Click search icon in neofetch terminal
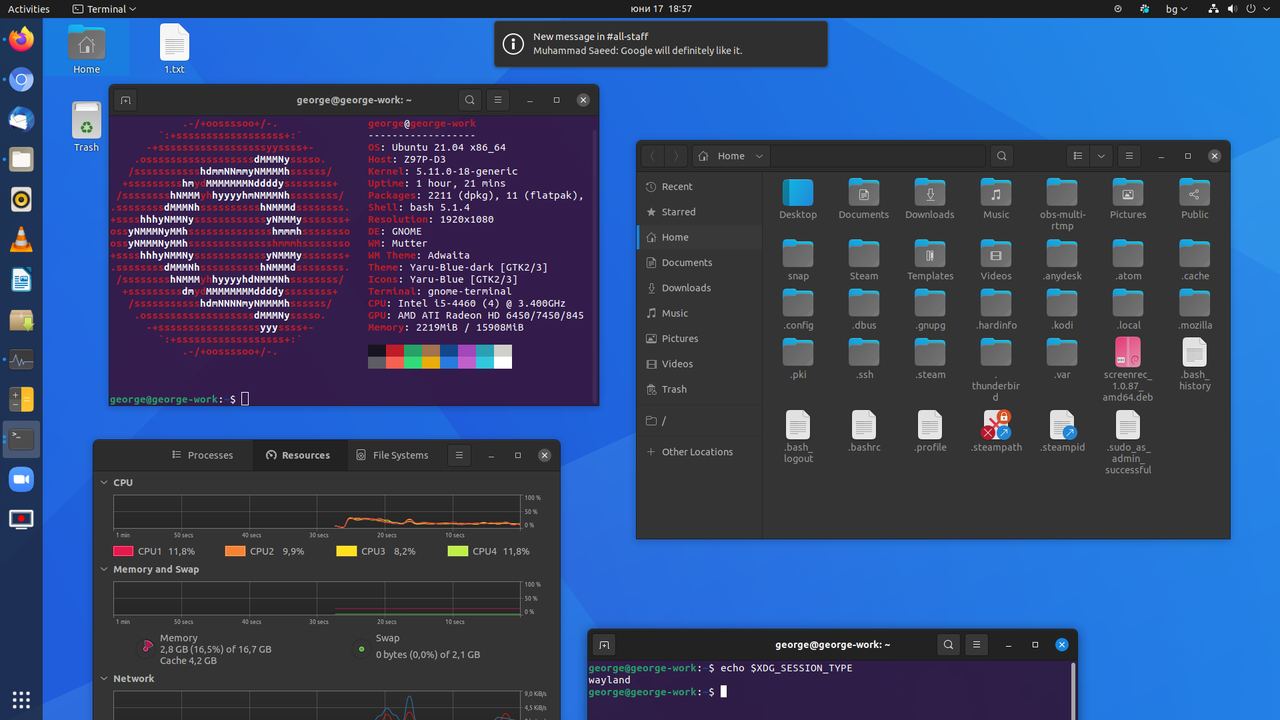Screen dimensions: 1280x720 (469, 100)
